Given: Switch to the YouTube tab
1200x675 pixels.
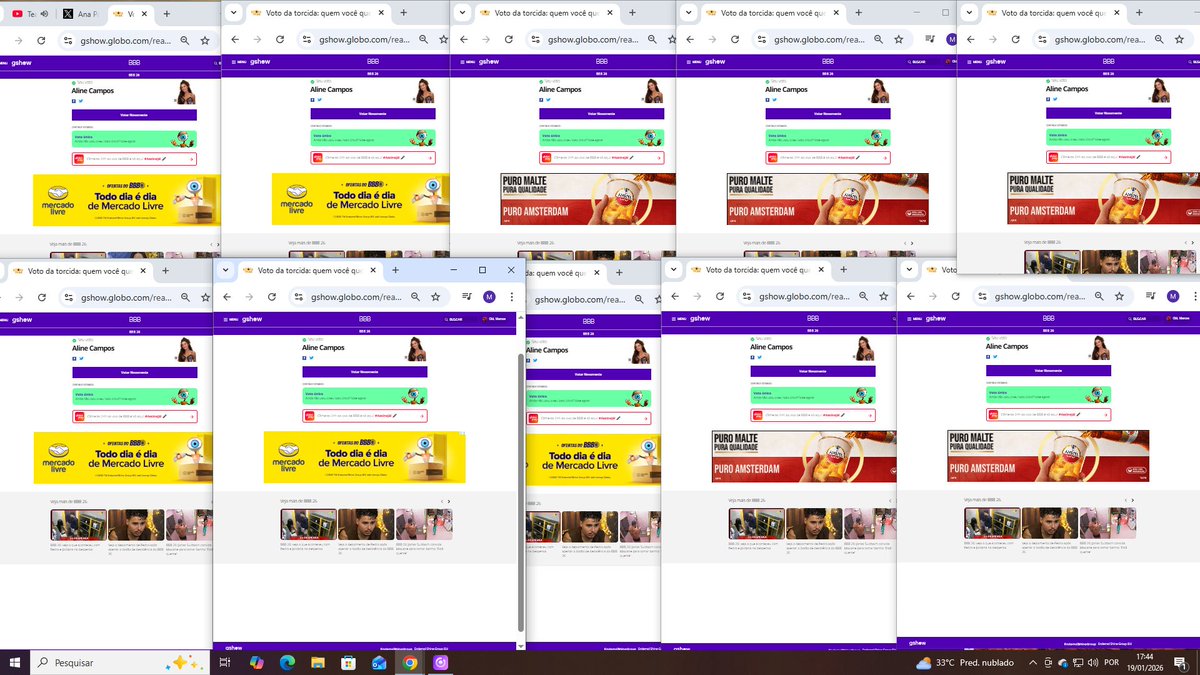Looking at the screenshot, I should 26,14.
